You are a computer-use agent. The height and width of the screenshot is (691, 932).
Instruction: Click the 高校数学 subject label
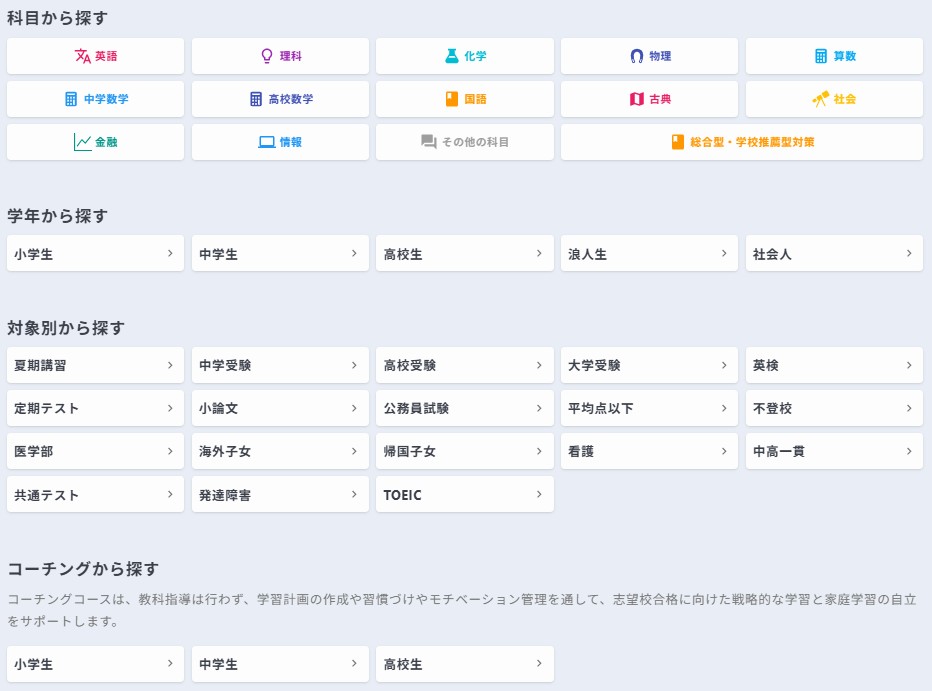(x=291, y=99)
